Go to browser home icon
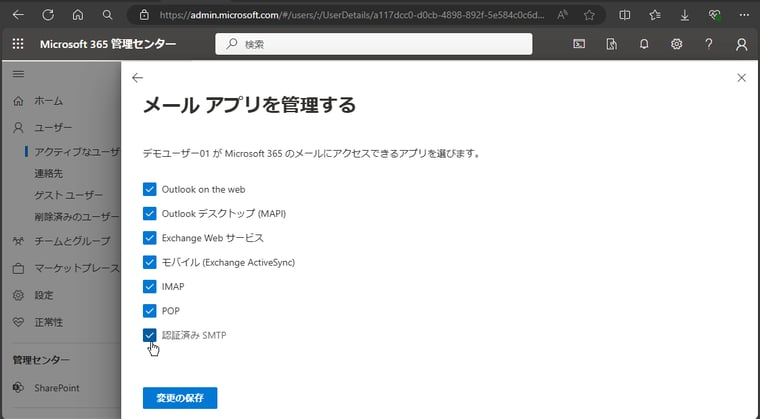 (78, 15)
